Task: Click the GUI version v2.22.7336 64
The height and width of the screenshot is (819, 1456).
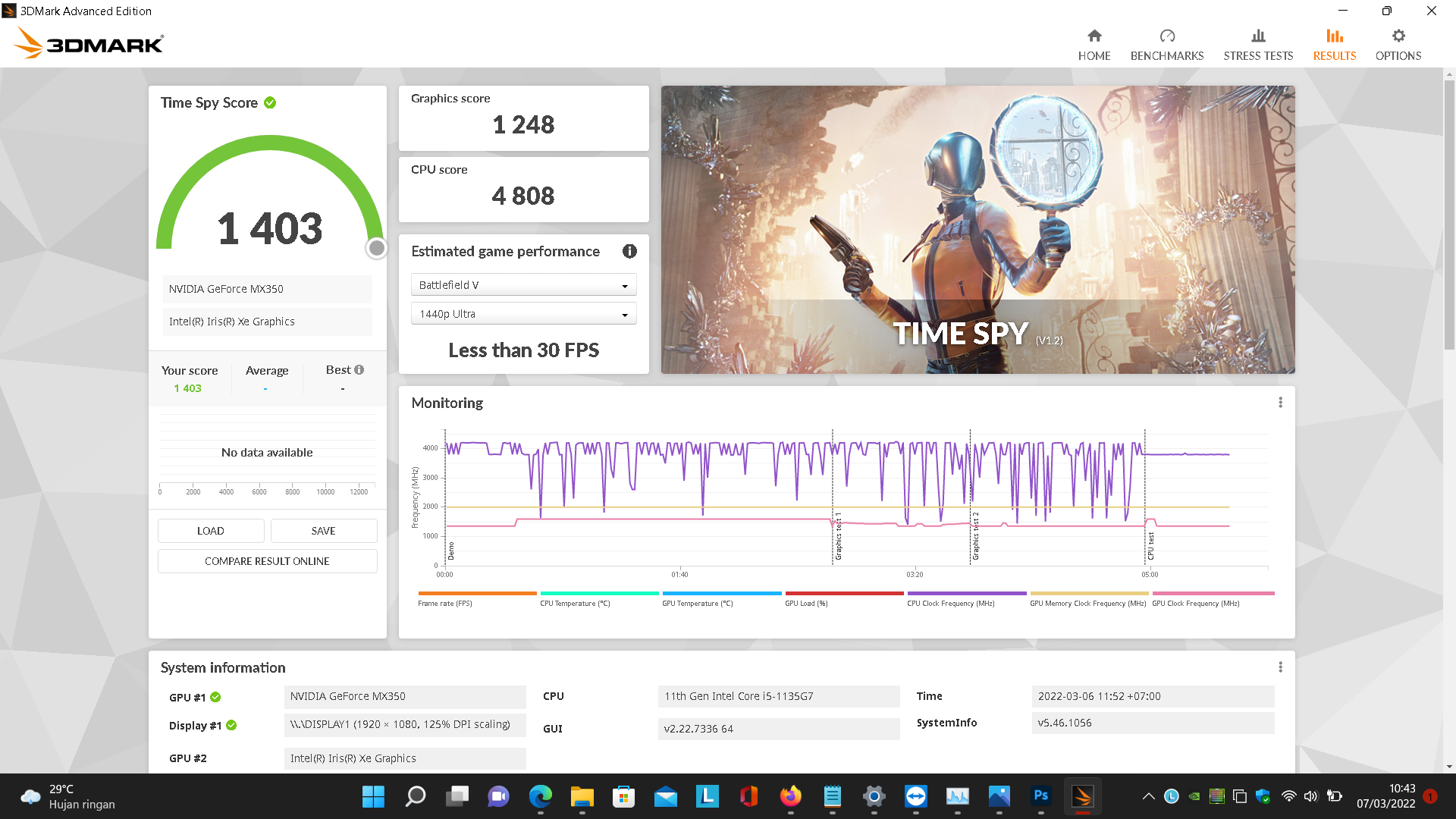Action: (x=779, y=729)
